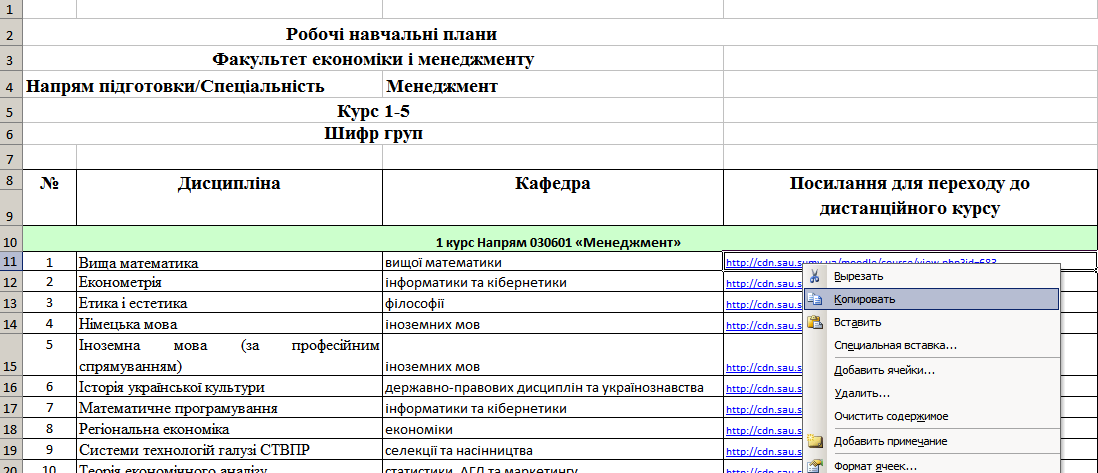This screenshot has height=473, width=1098.
Task: Open the course link in Німецька мова row
Action: (764, 326)
